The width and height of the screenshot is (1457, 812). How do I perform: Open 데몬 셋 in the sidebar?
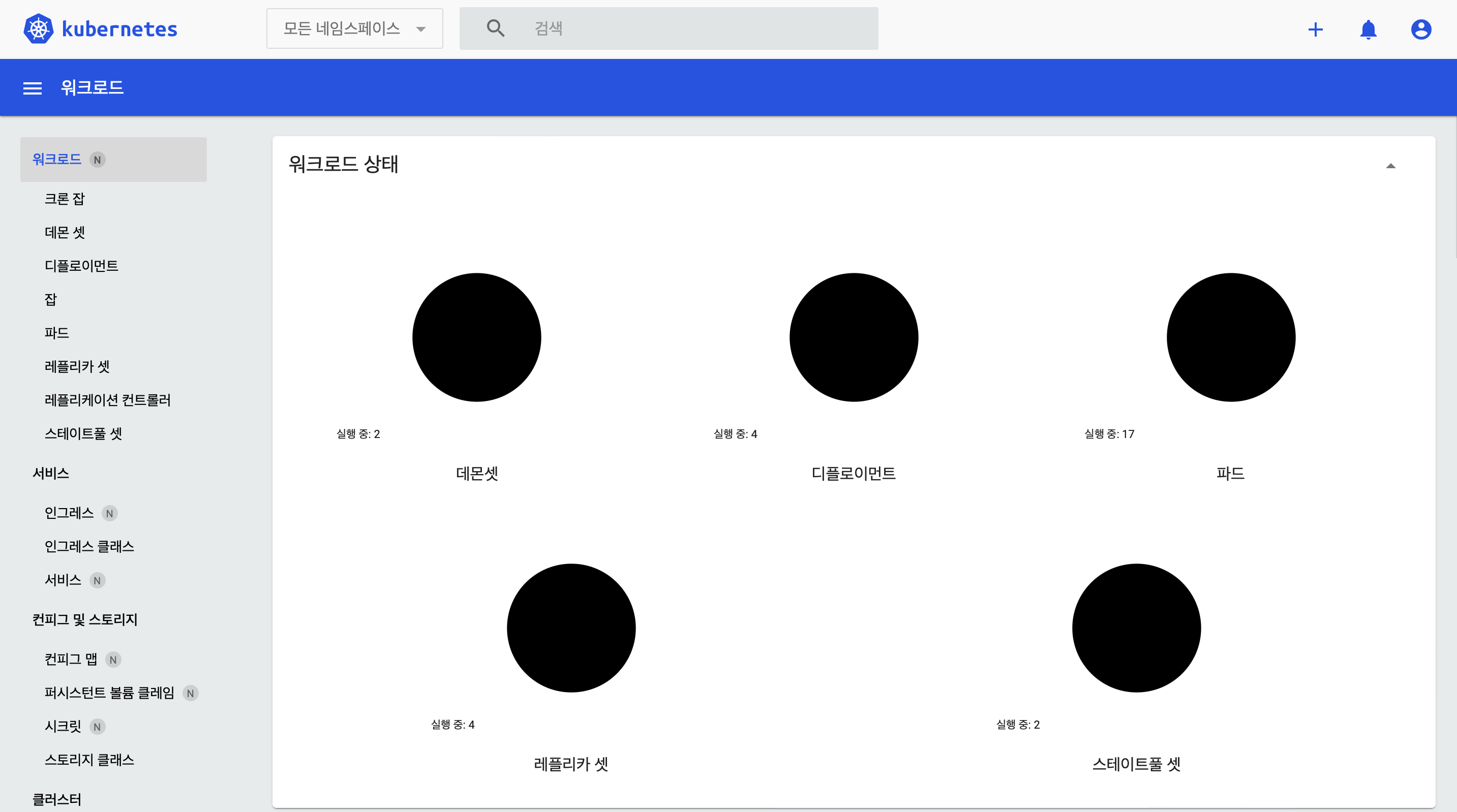point(65,232)
